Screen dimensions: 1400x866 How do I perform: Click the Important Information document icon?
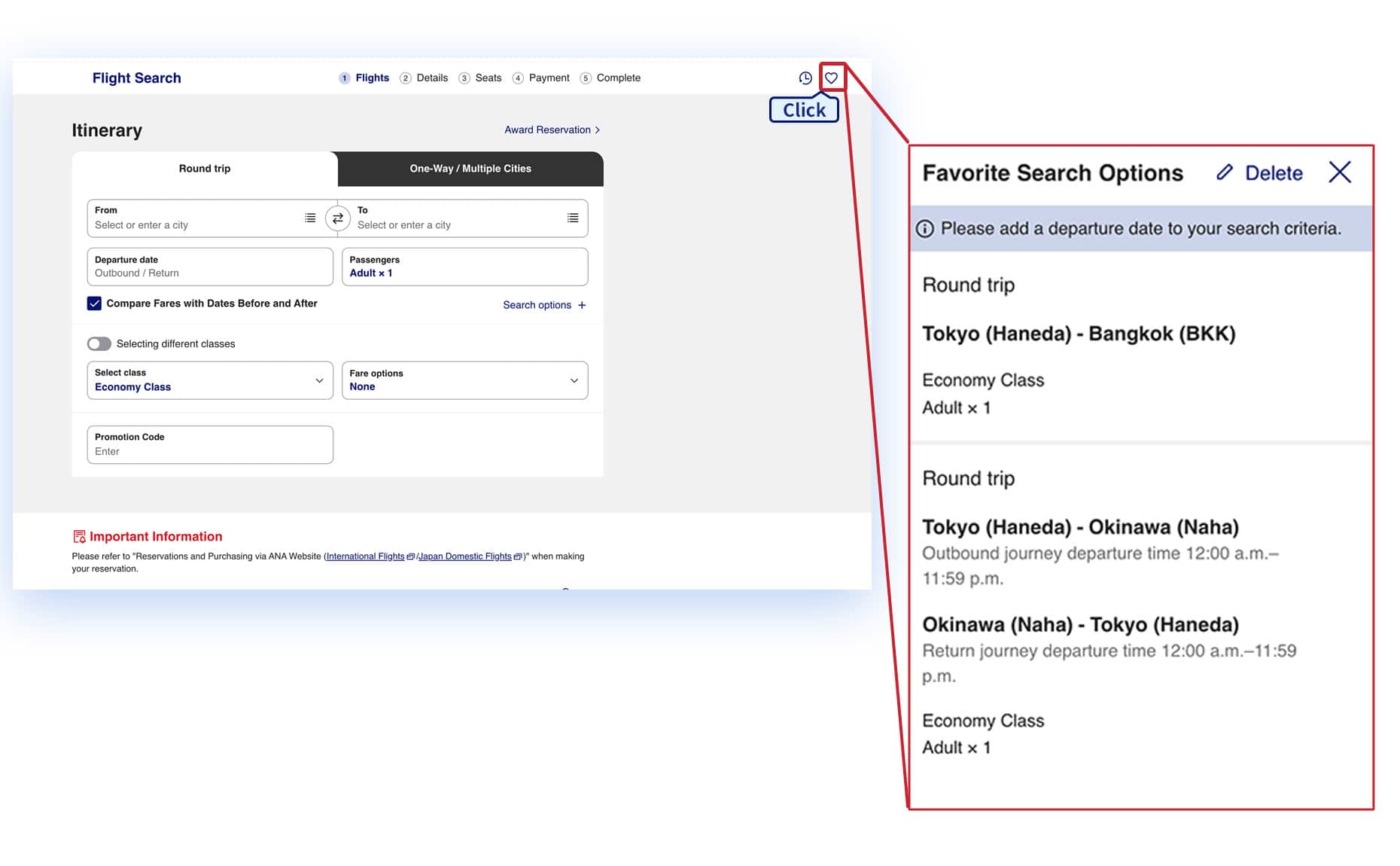tap(79, 537)
